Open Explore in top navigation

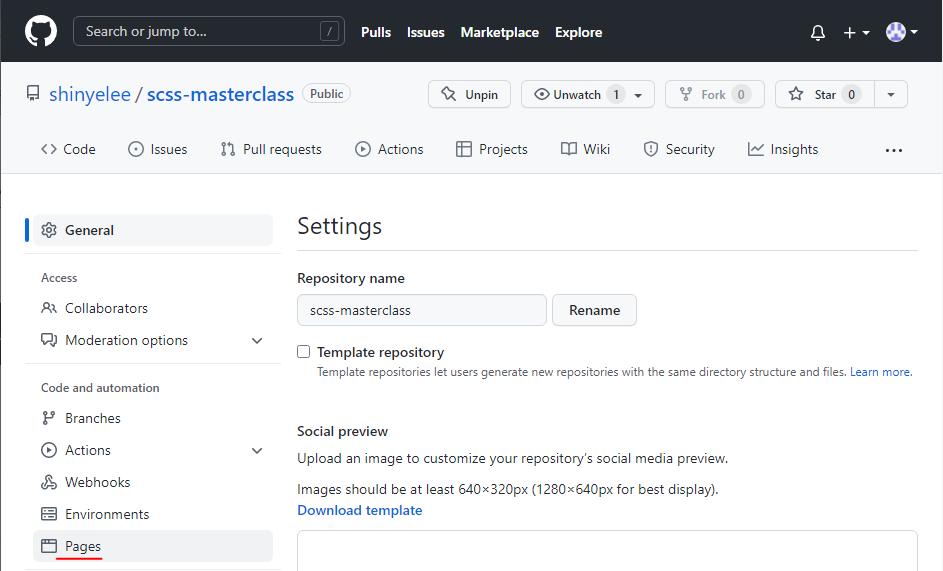point(578,32)
